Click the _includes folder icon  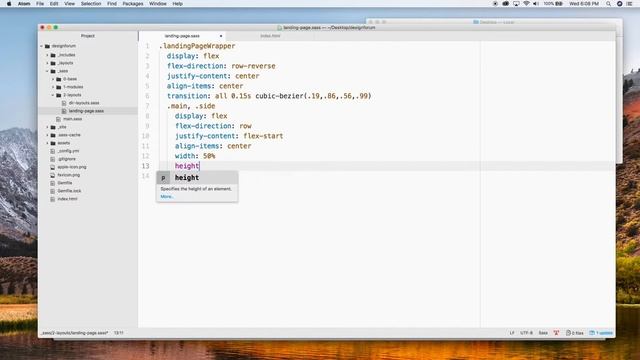click(53, 55)
